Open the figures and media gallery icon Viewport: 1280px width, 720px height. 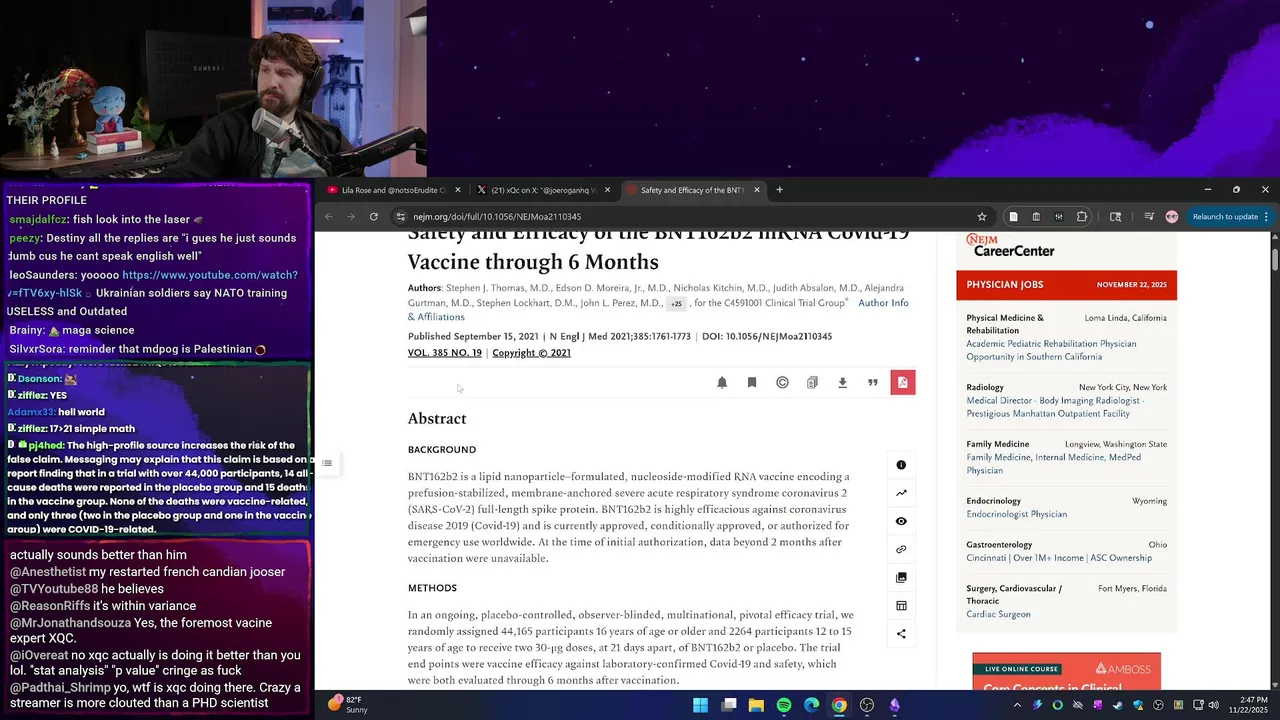click(901, 577)
